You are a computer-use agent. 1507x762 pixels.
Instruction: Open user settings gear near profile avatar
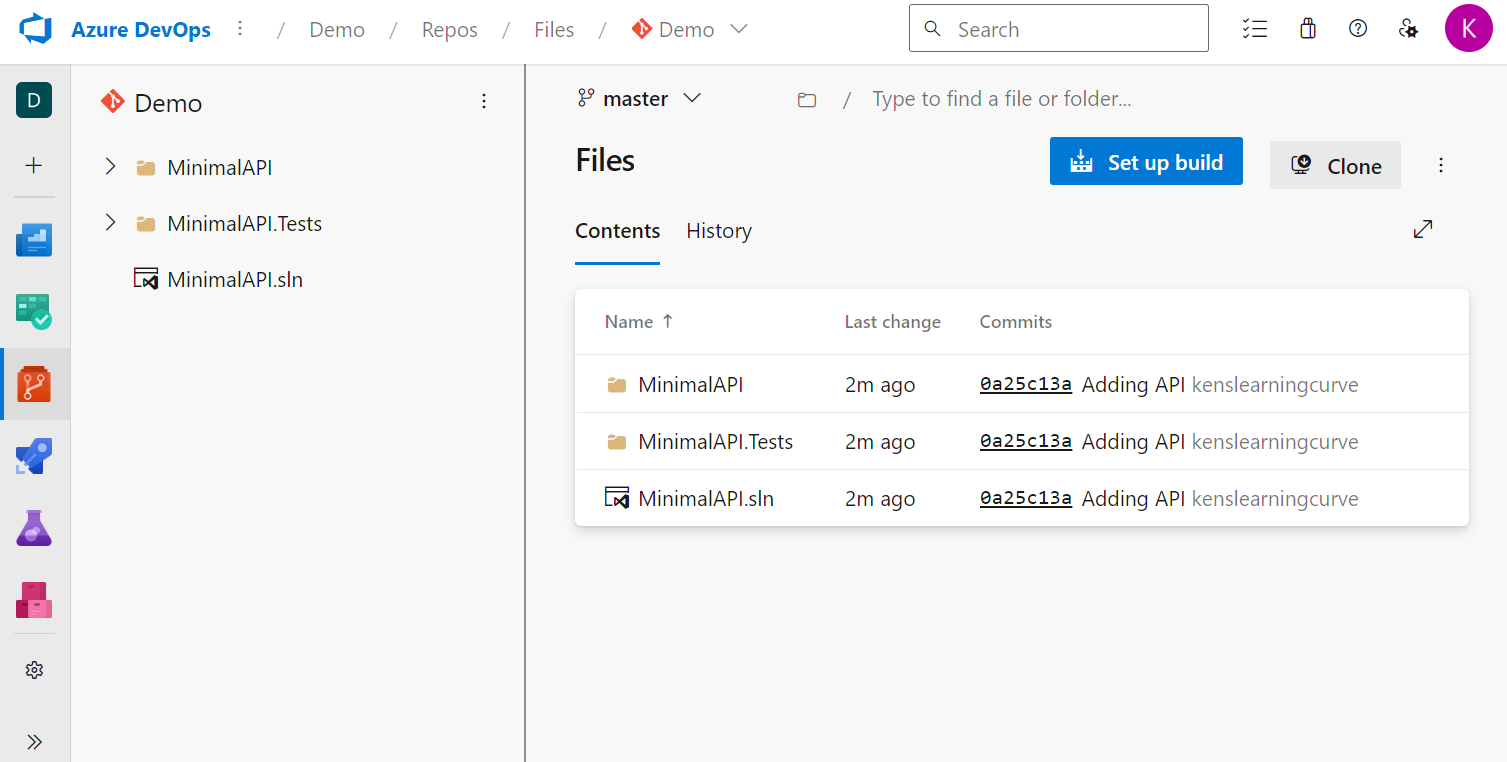[1409, 28]
